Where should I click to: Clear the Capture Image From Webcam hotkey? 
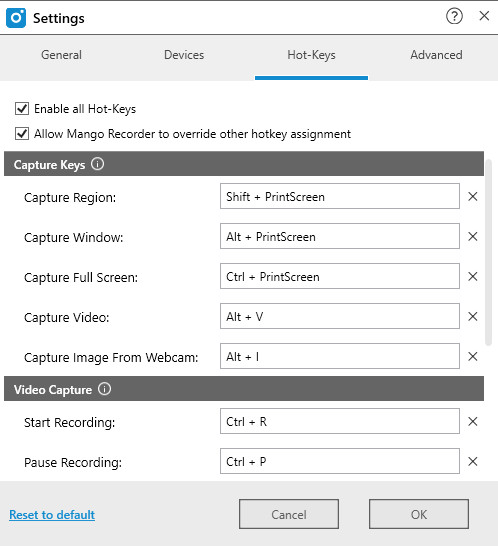click(473, 356)
